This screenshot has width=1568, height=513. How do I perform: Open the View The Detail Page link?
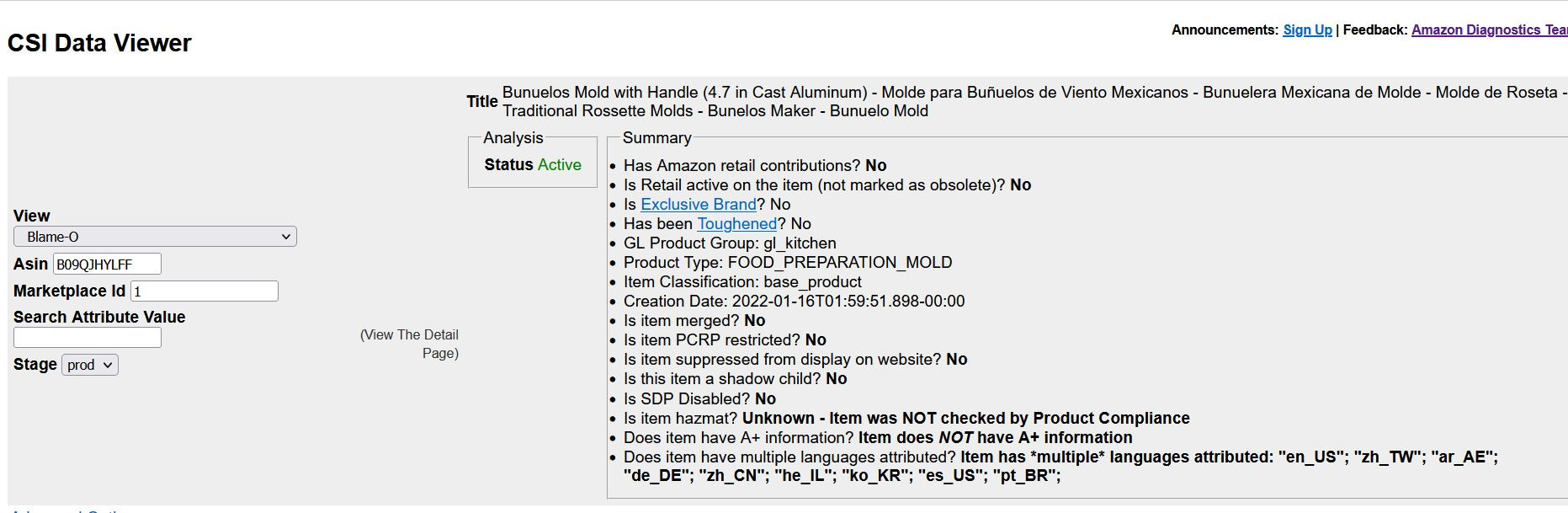point(410,344)
